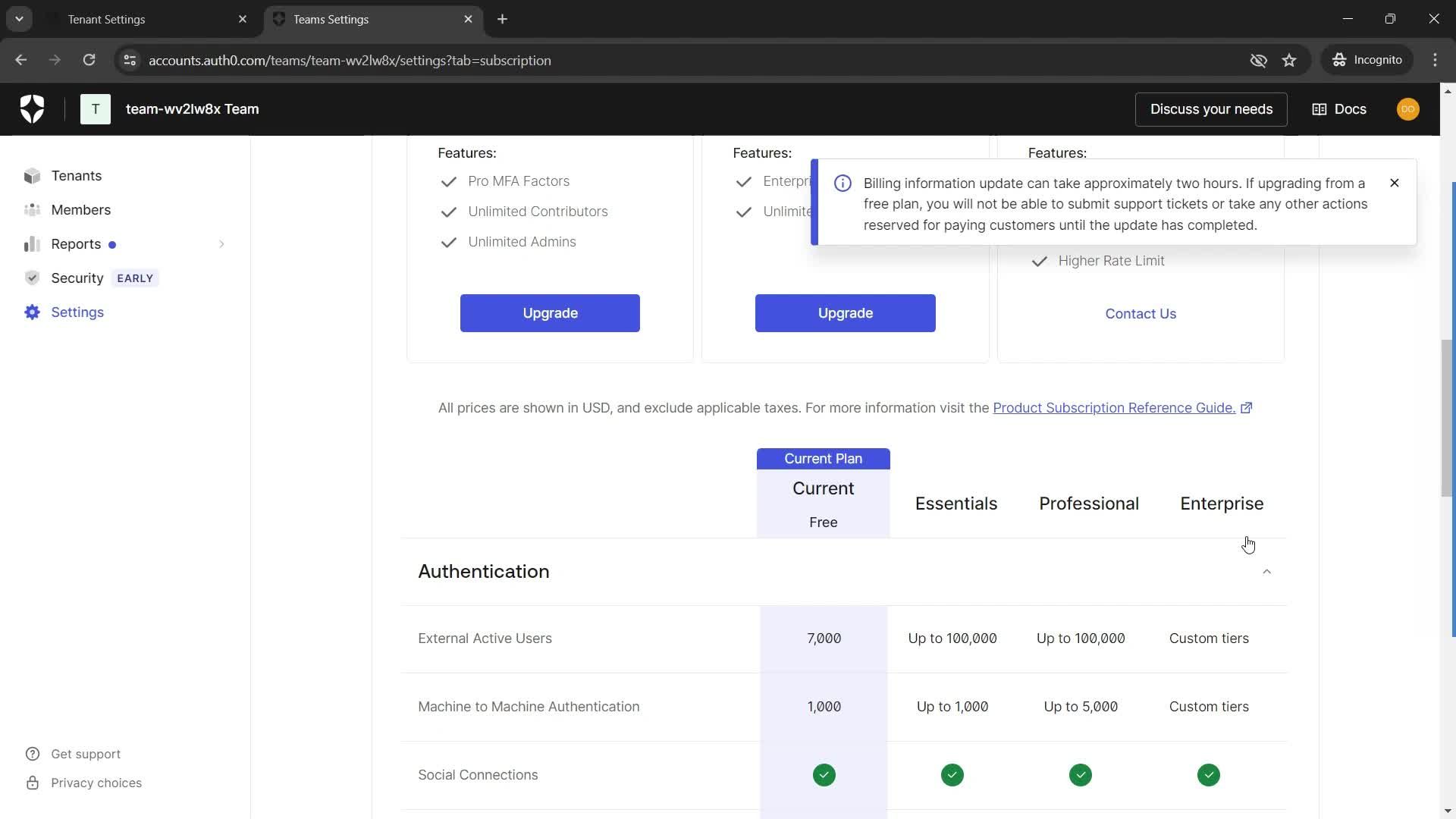Reload the page with browser refresh
This screenshot has width=1456, height=819.
tap(89, 60)
